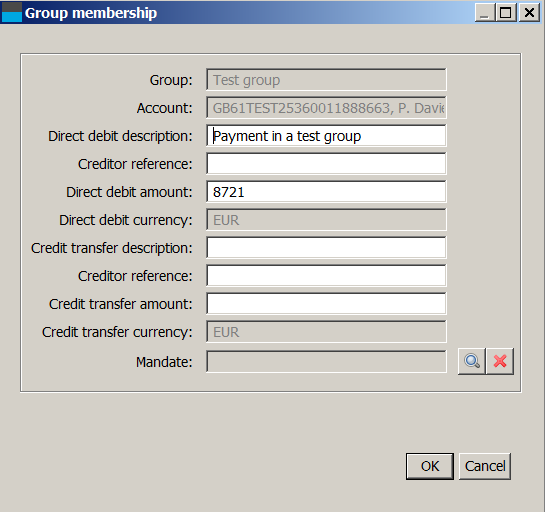Clear mandate using the red X icon

point(500,361)
